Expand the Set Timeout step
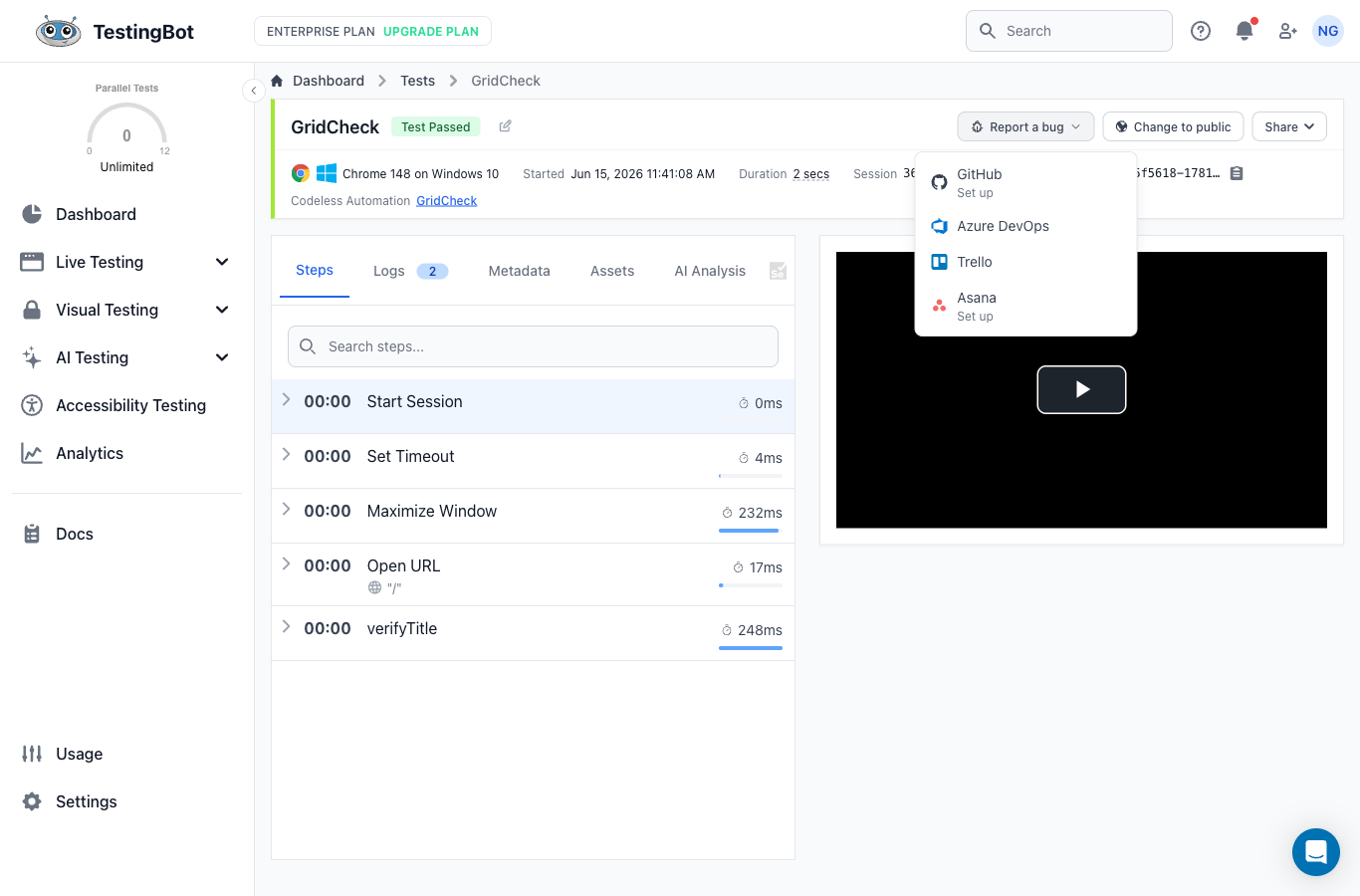This screenshot has height=896, width=1360. pos(286,455)
